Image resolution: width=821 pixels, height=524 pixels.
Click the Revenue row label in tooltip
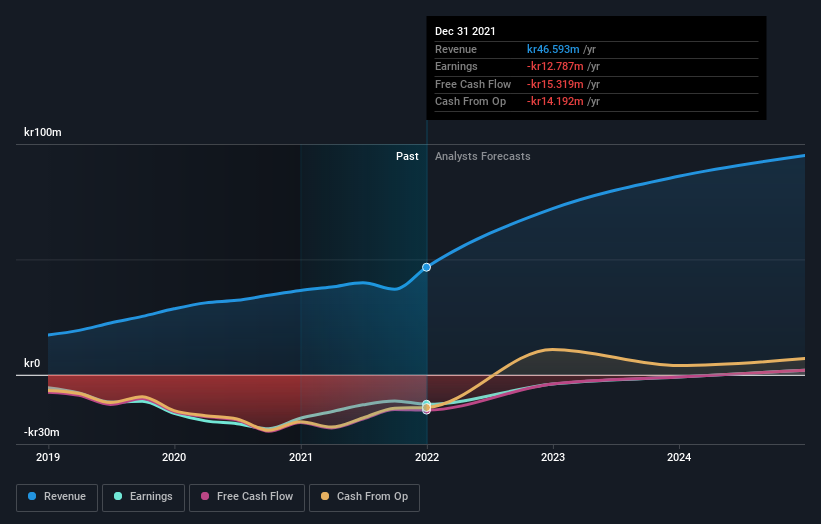pyautogui.click(x=456, y=49)
